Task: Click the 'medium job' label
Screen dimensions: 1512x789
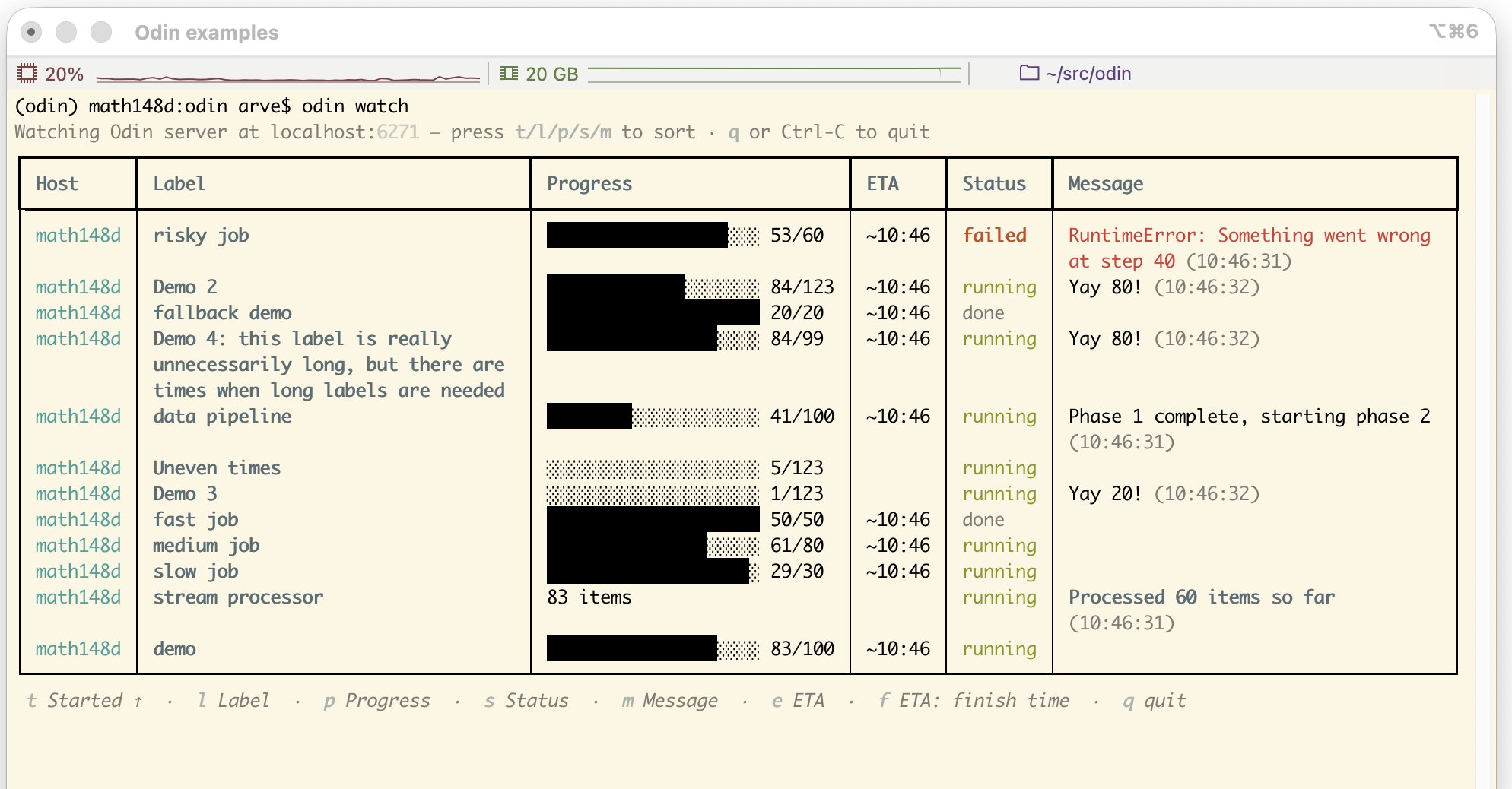Action: coord(207,546)
